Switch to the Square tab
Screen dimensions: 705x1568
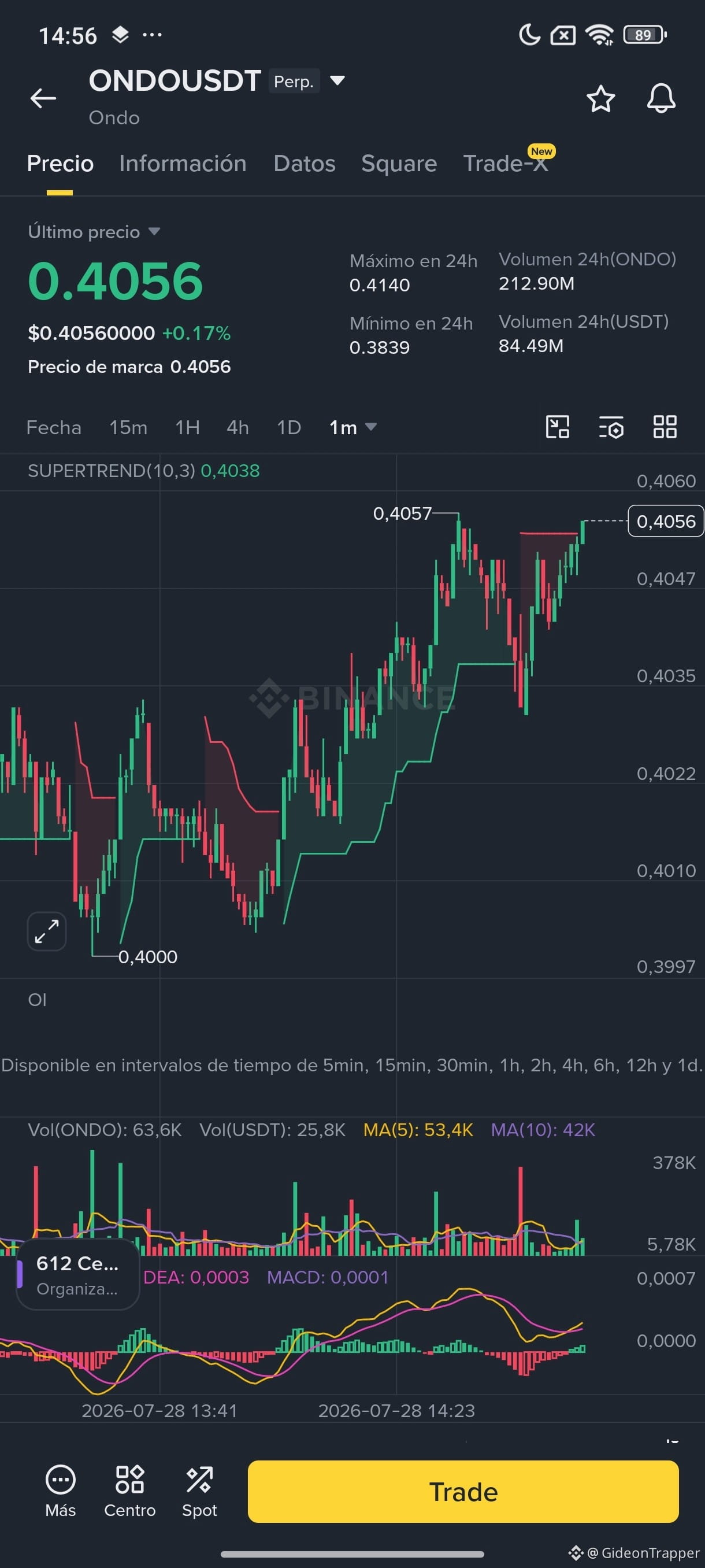399,163
